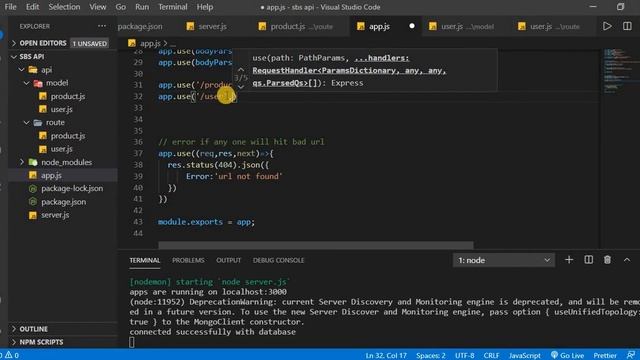
Task: Click the server.js file icon in explorer
Action: pyautogui.click(x=33, y=215)
